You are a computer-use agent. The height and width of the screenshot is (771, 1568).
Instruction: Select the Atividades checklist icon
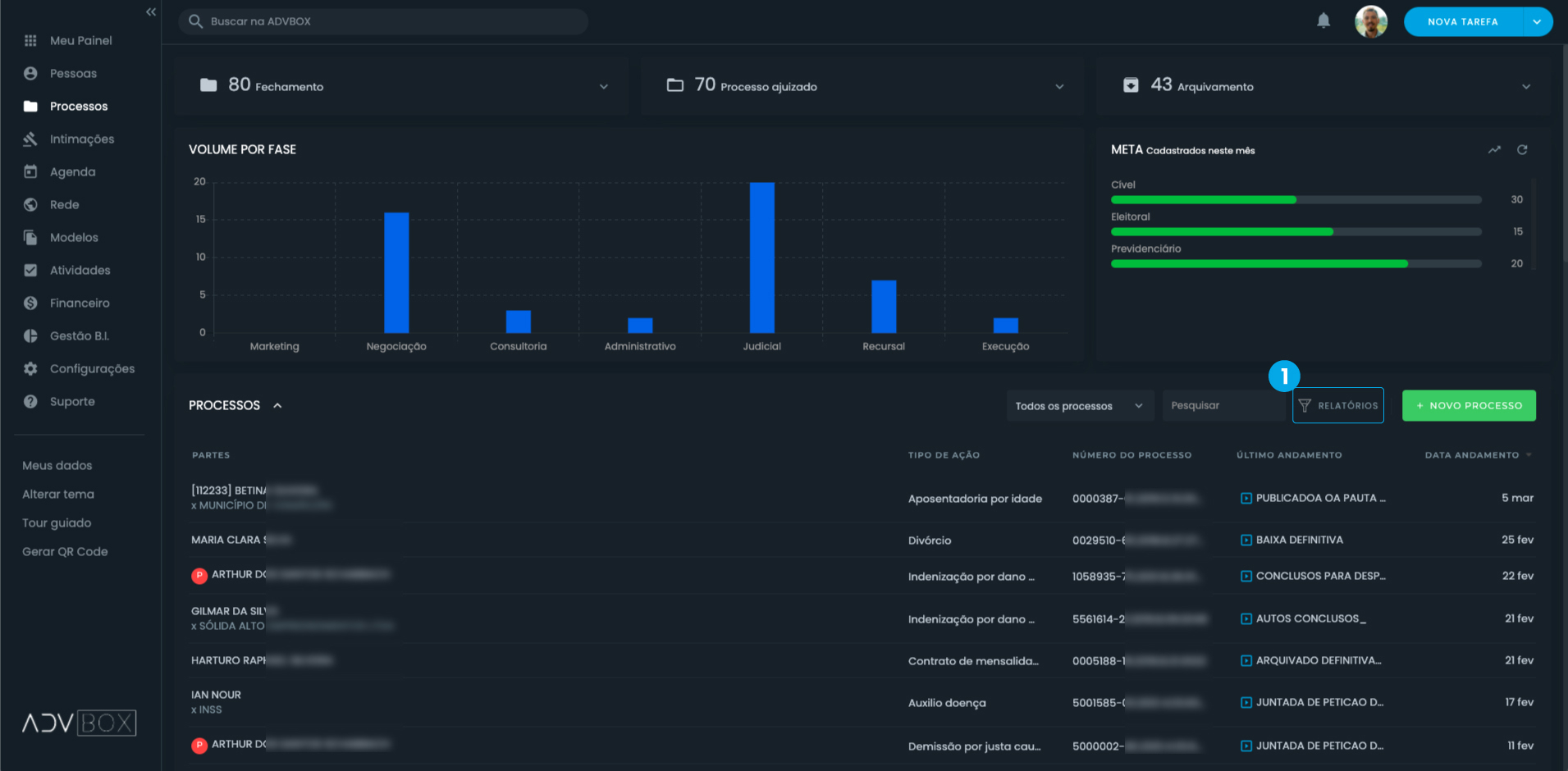tap(30, 270)
